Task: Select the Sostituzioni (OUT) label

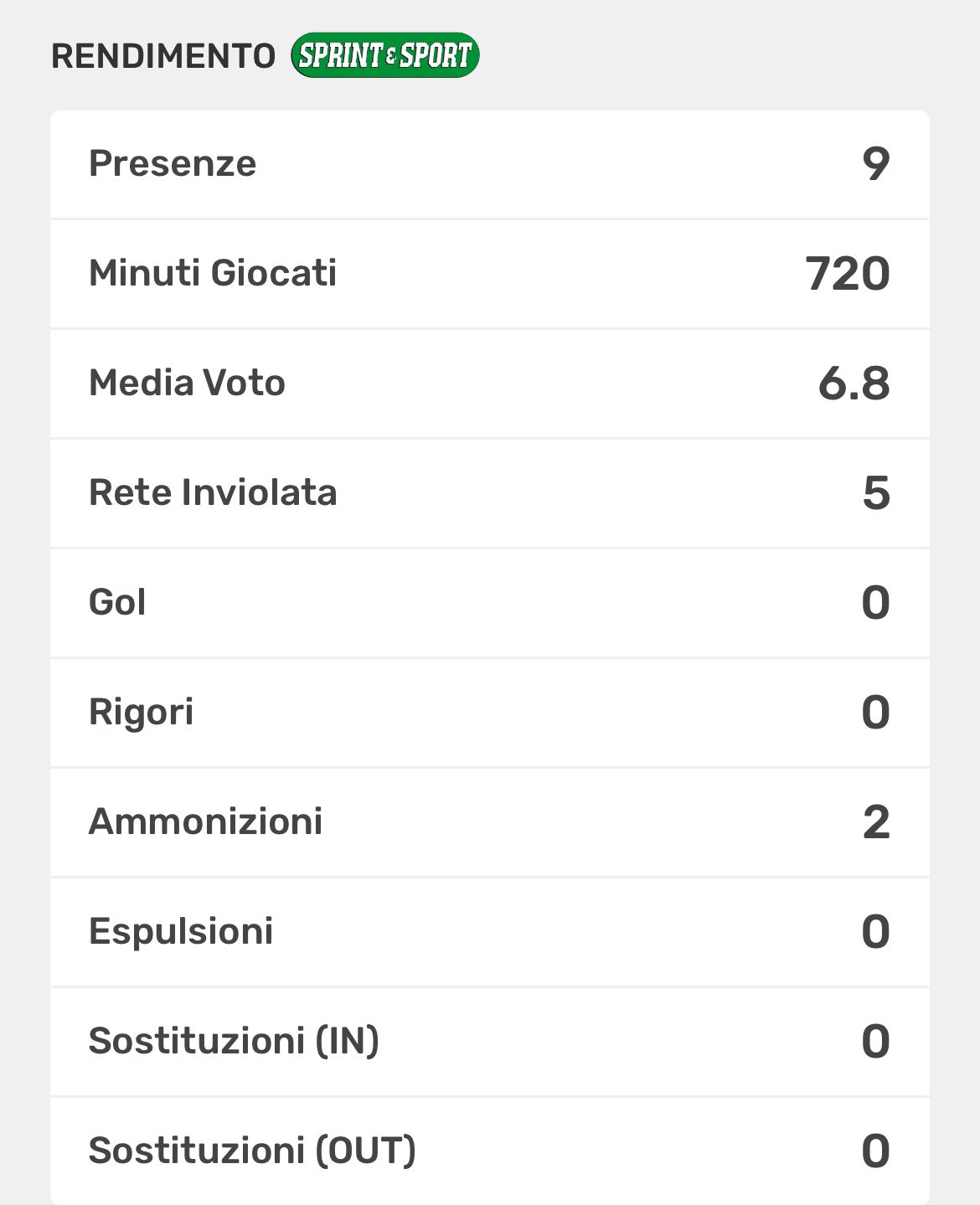Action: click(252, 1151)
